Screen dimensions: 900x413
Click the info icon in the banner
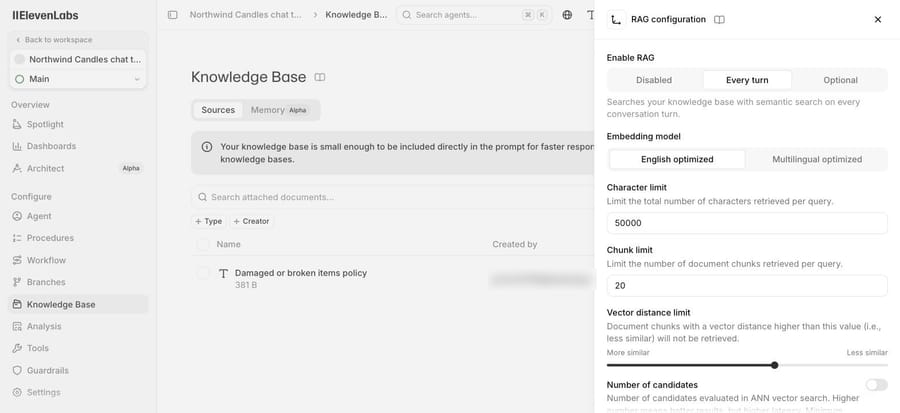[x=207, y=147]
